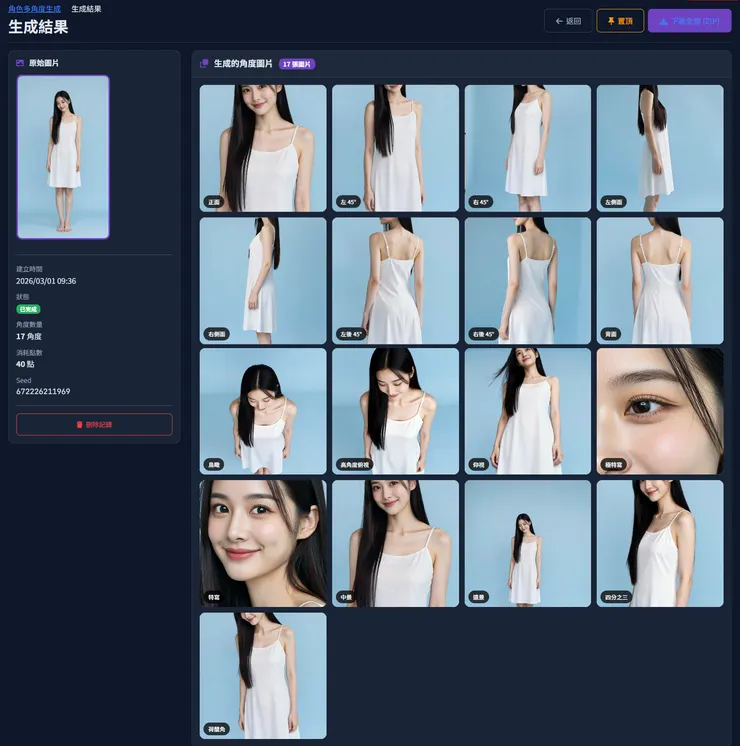The height and width of the screenshot is (746, 740).
Task: Click the 生成結果 page heading
Action: (x=39, y=27)
